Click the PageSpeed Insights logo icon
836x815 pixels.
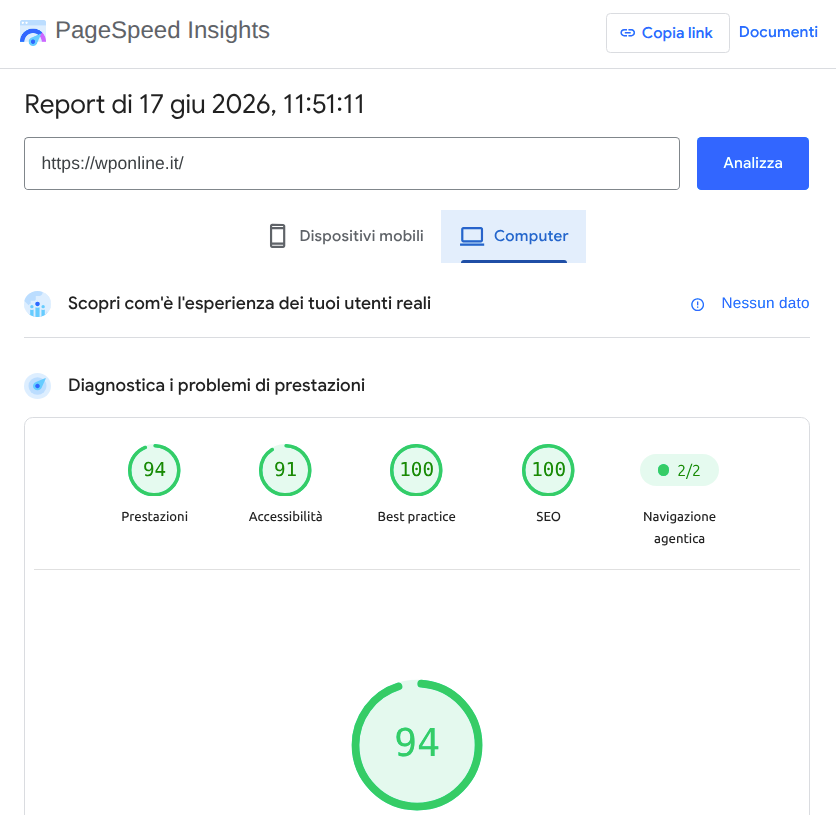(33, 33)
